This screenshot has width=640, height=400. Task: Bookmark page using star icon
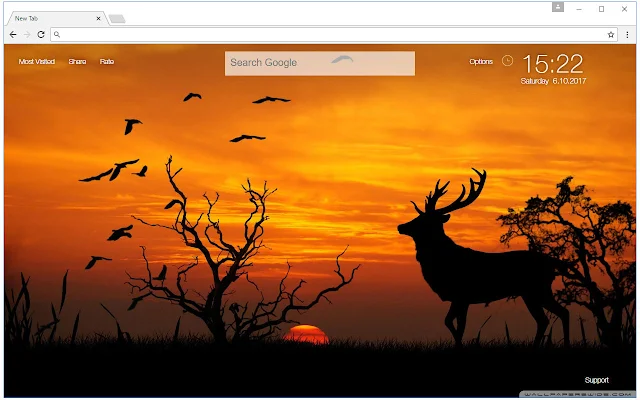(611, 35)
